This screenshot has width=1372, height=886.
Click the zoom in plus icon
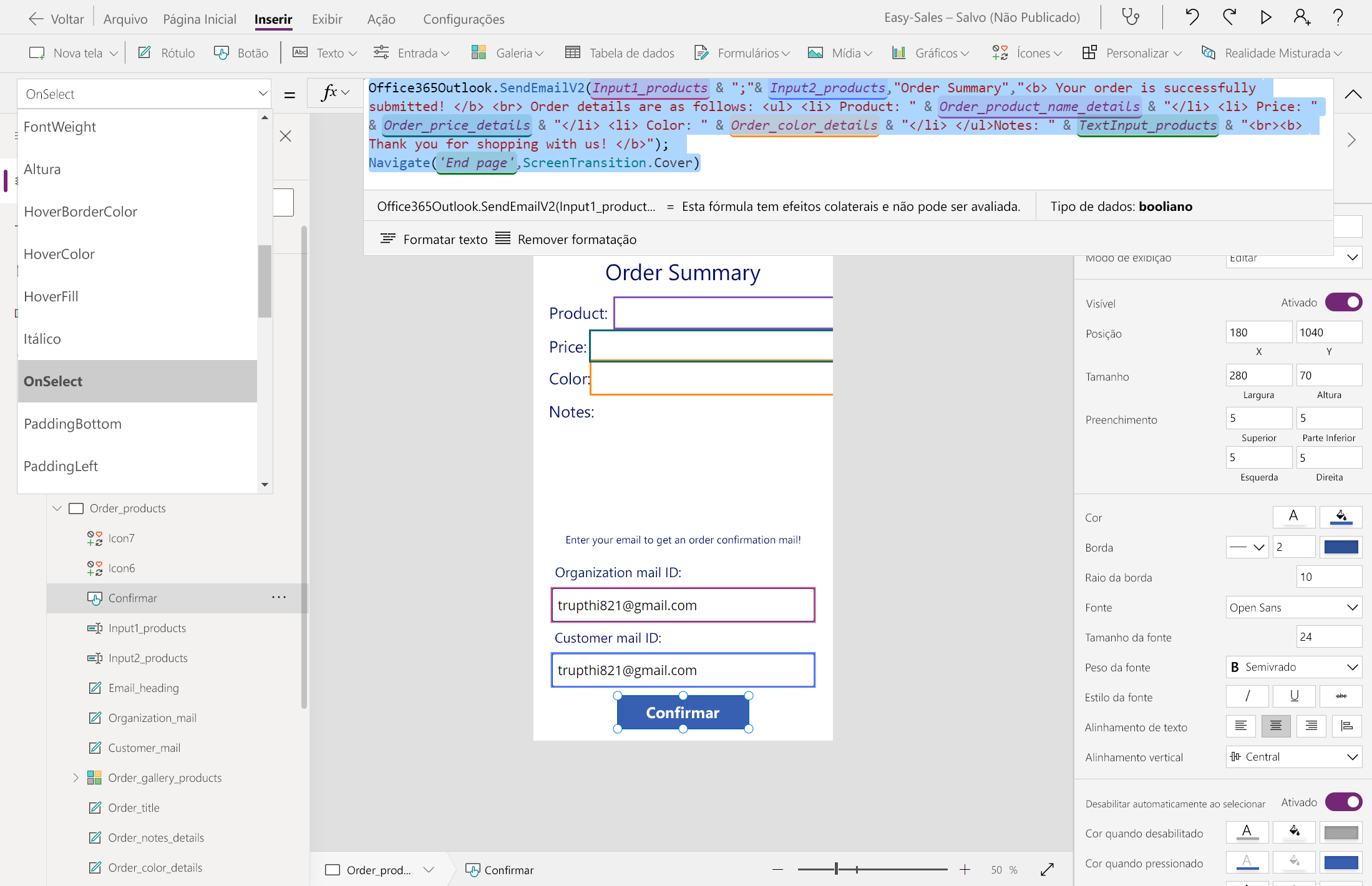pos(965,869)
